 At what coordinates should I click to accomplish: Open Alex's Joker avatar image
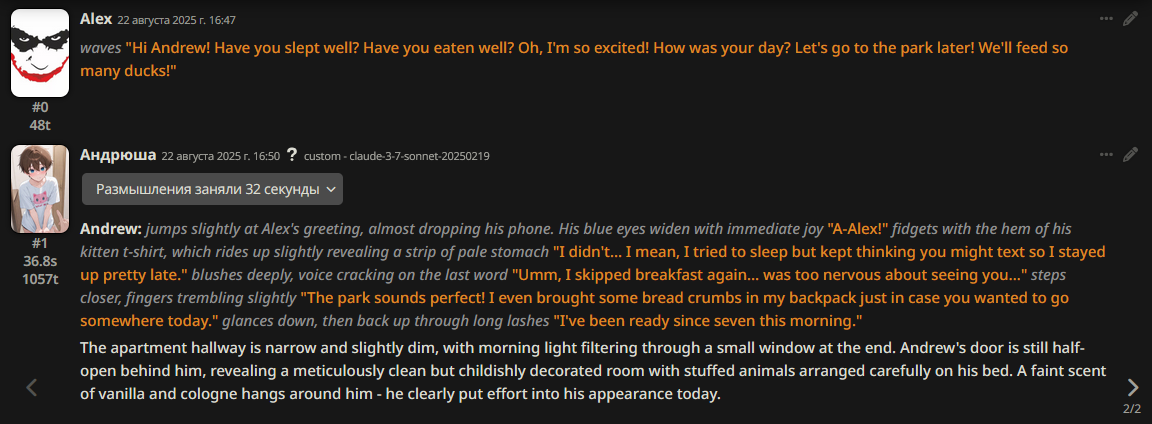pyautogui.click(x=40, y=53)
